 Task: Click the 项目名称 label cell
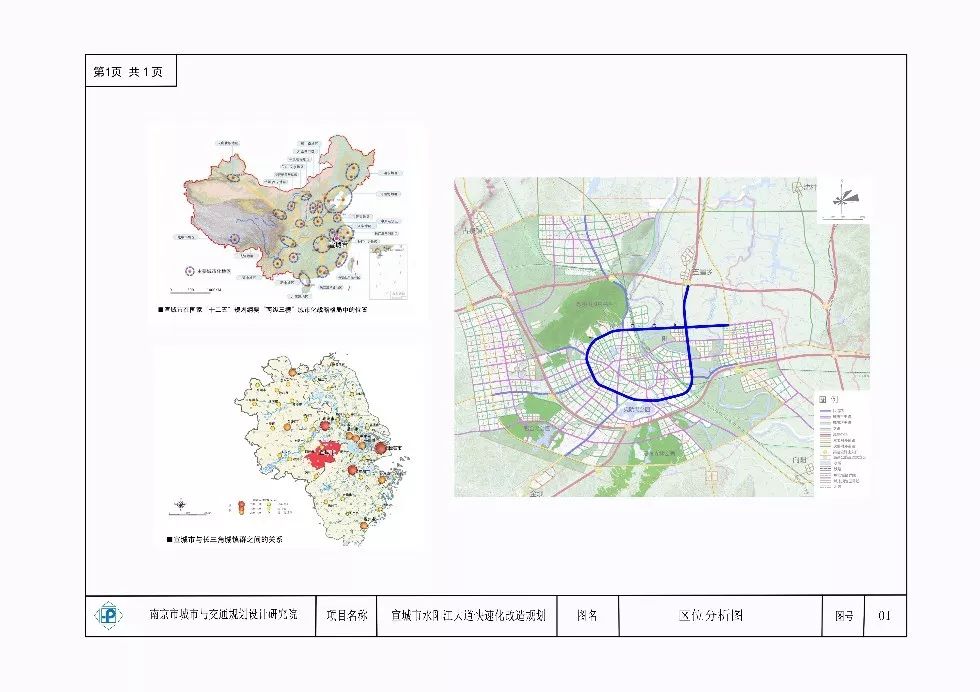[346, 616]
